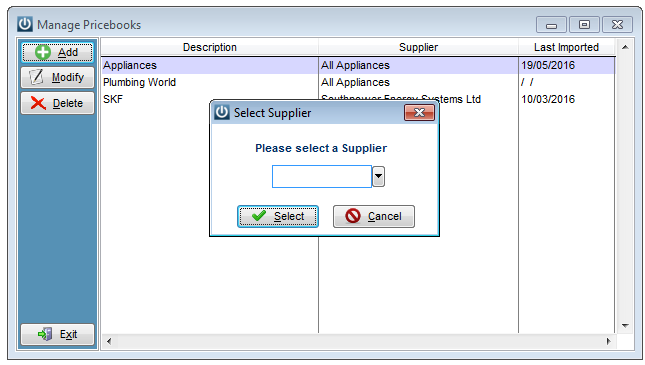Click the vertical scrollbar up arrow
Screen dimensions: 645x365
[x=625, y=47]
